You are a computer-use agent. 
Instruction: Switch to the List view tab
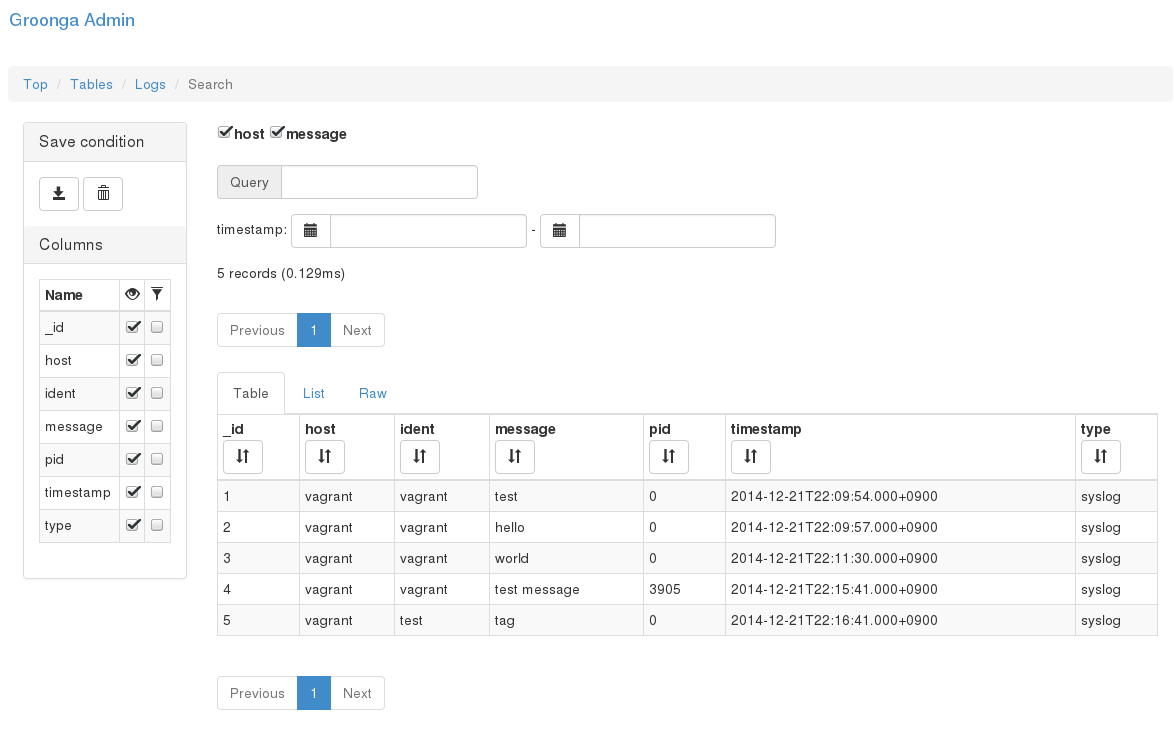[x=313, y=393]
